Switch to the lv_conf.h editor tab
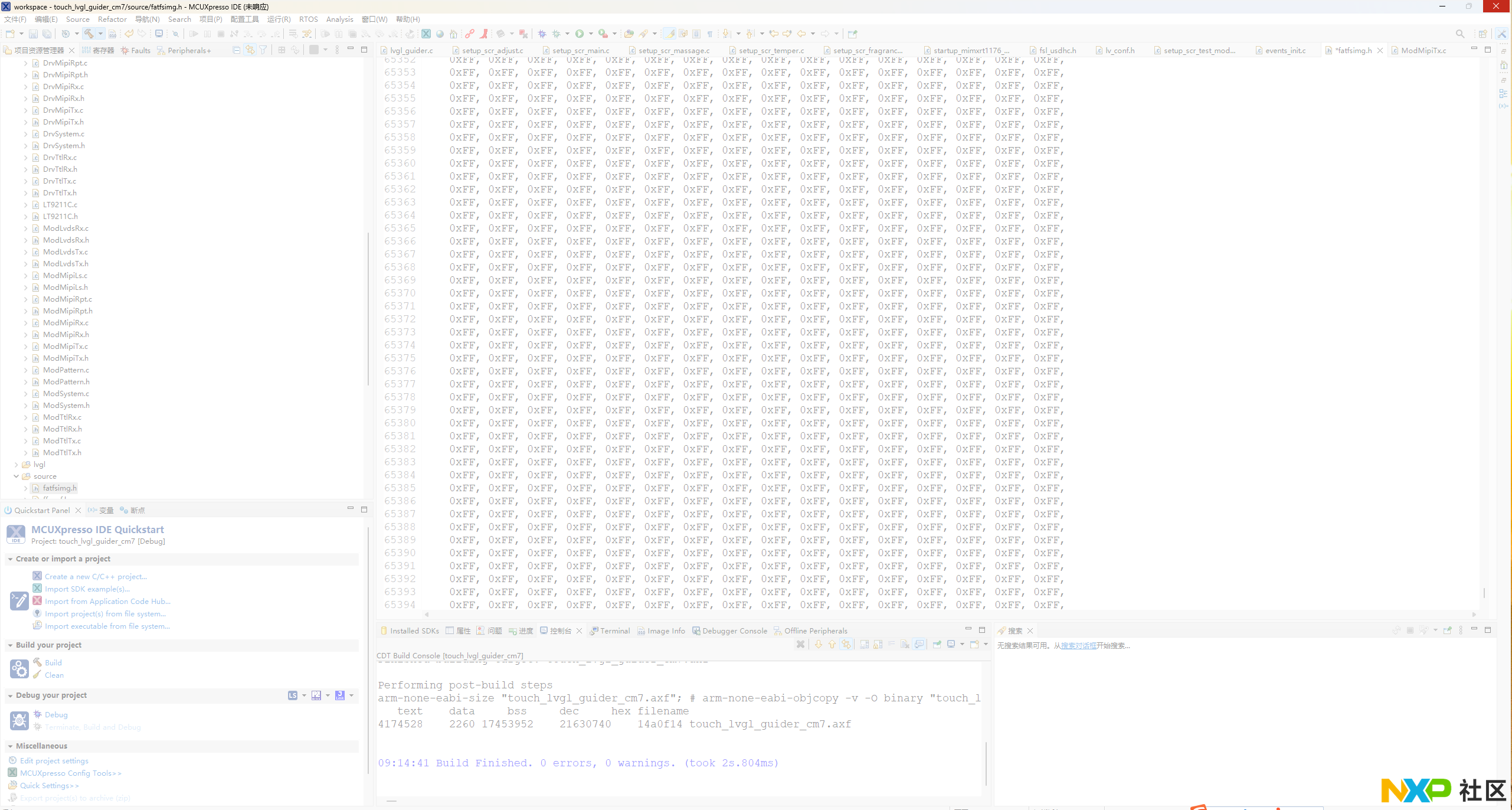This screenshot has height=810, width=1512. [1120, 50]
